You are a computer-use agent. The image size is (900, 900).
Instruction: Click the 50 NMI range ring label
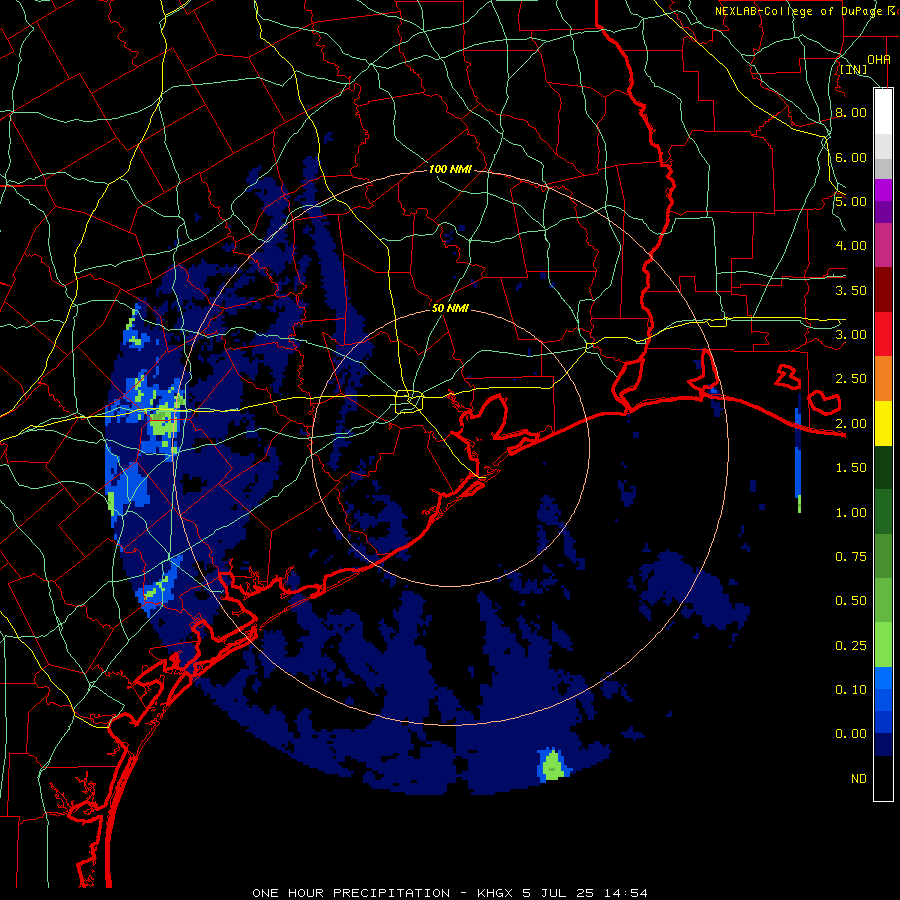click(x=450, y=308)
